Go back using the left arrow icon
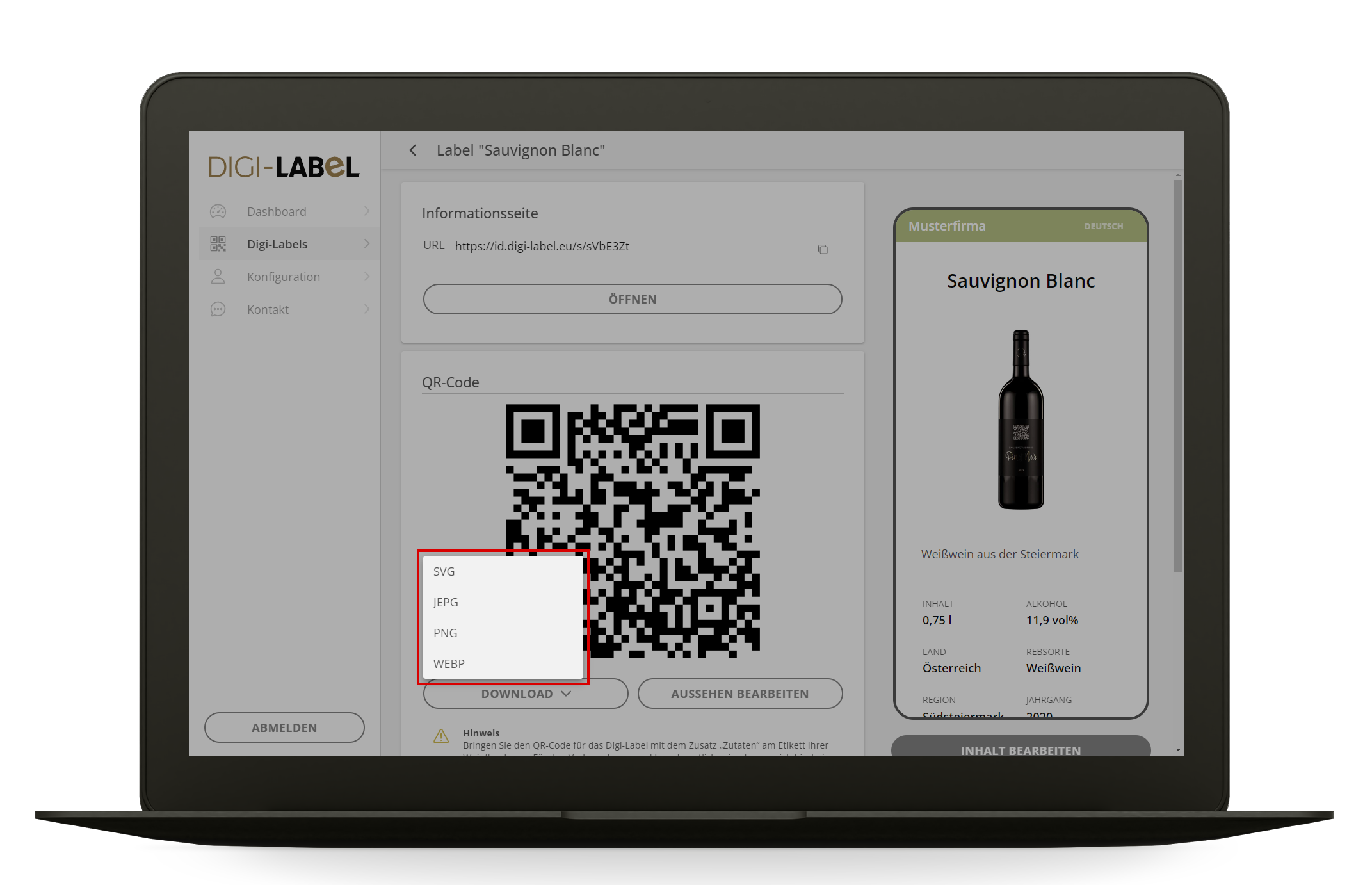The height and width of the screenshot is (885, 1372). [413, 150]
